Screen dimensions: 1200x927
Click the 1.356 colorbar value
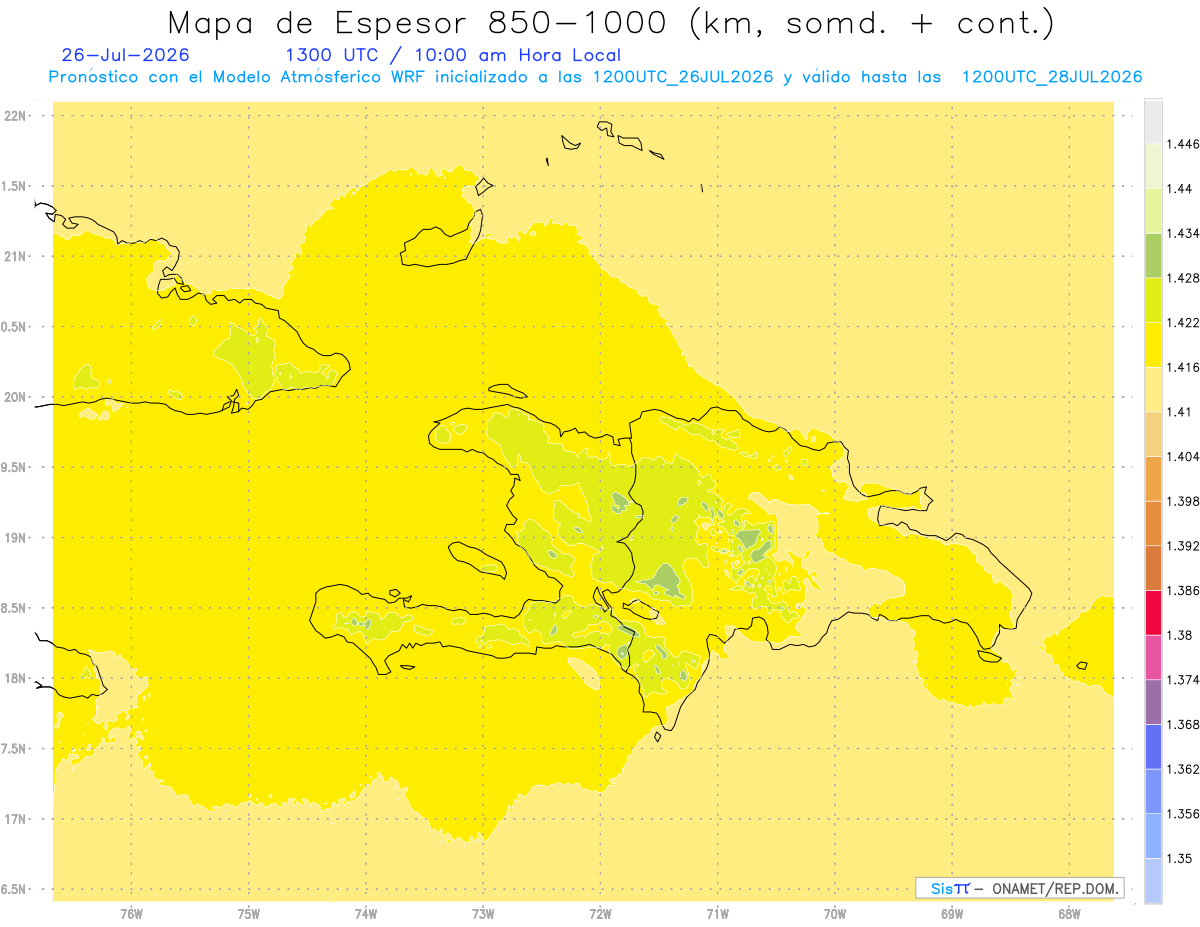coord(1183,814)
